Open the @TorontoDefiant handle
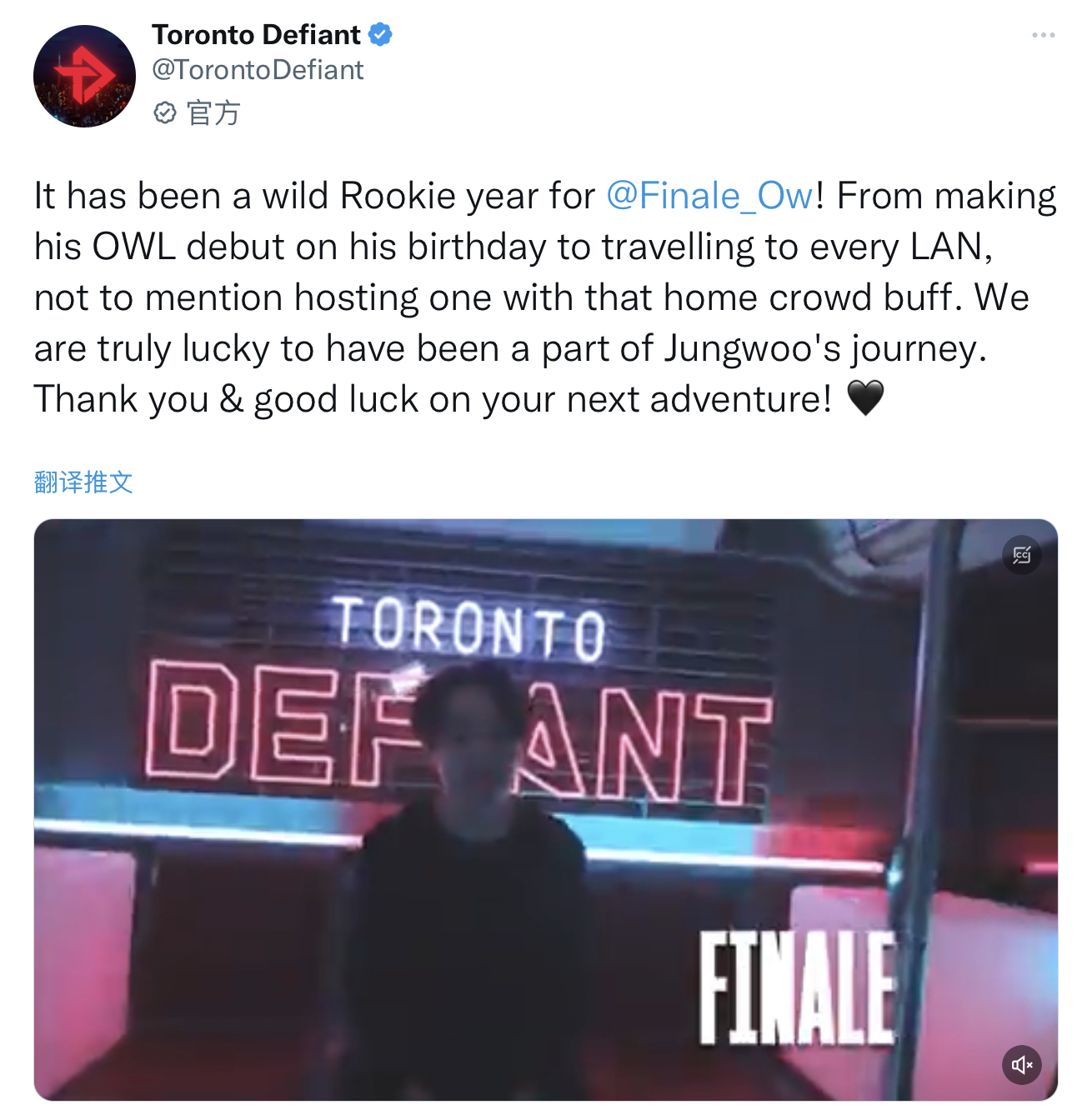 coord(258,70)
